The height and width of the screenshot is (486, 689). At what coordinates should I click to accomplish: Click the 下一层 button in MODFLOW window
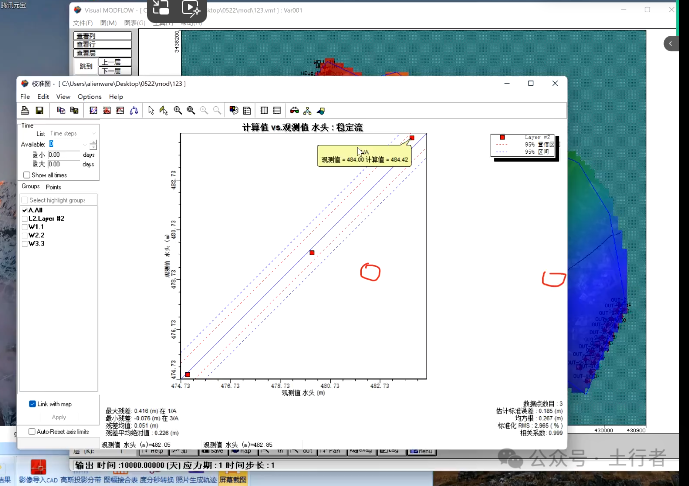point(114,71)
